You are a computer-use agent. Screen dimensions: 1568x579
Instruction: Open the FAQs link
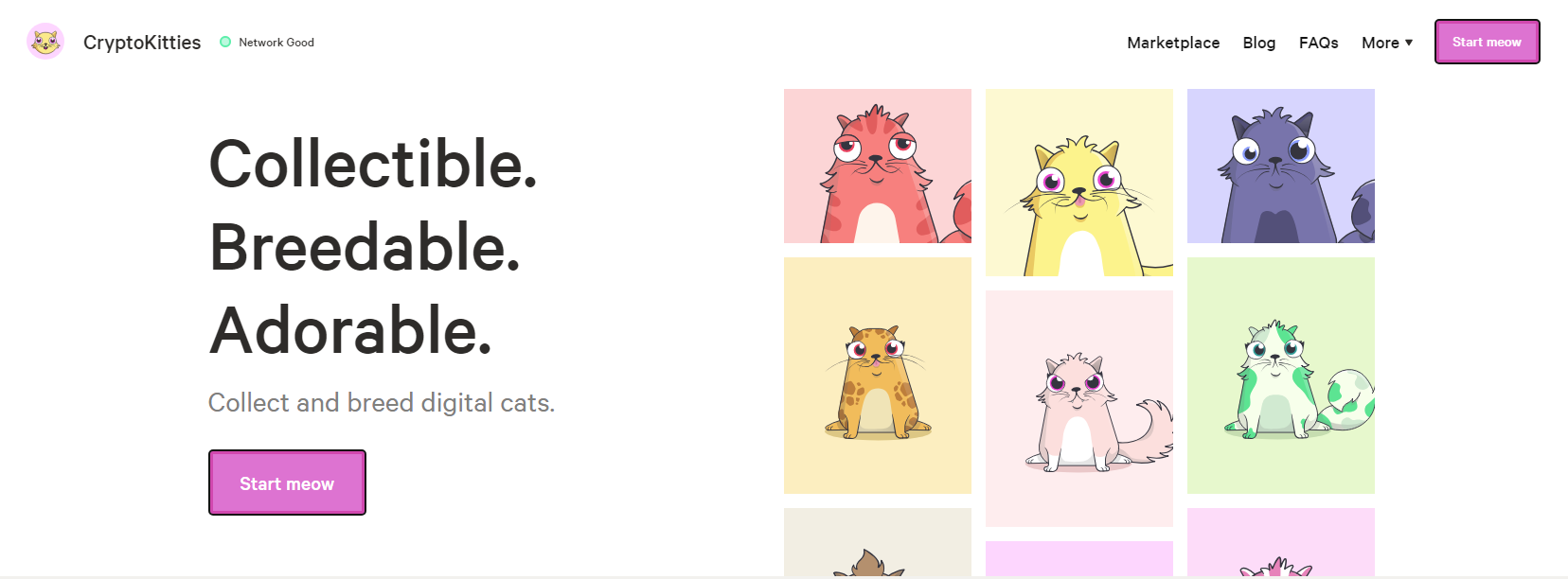1318,43
